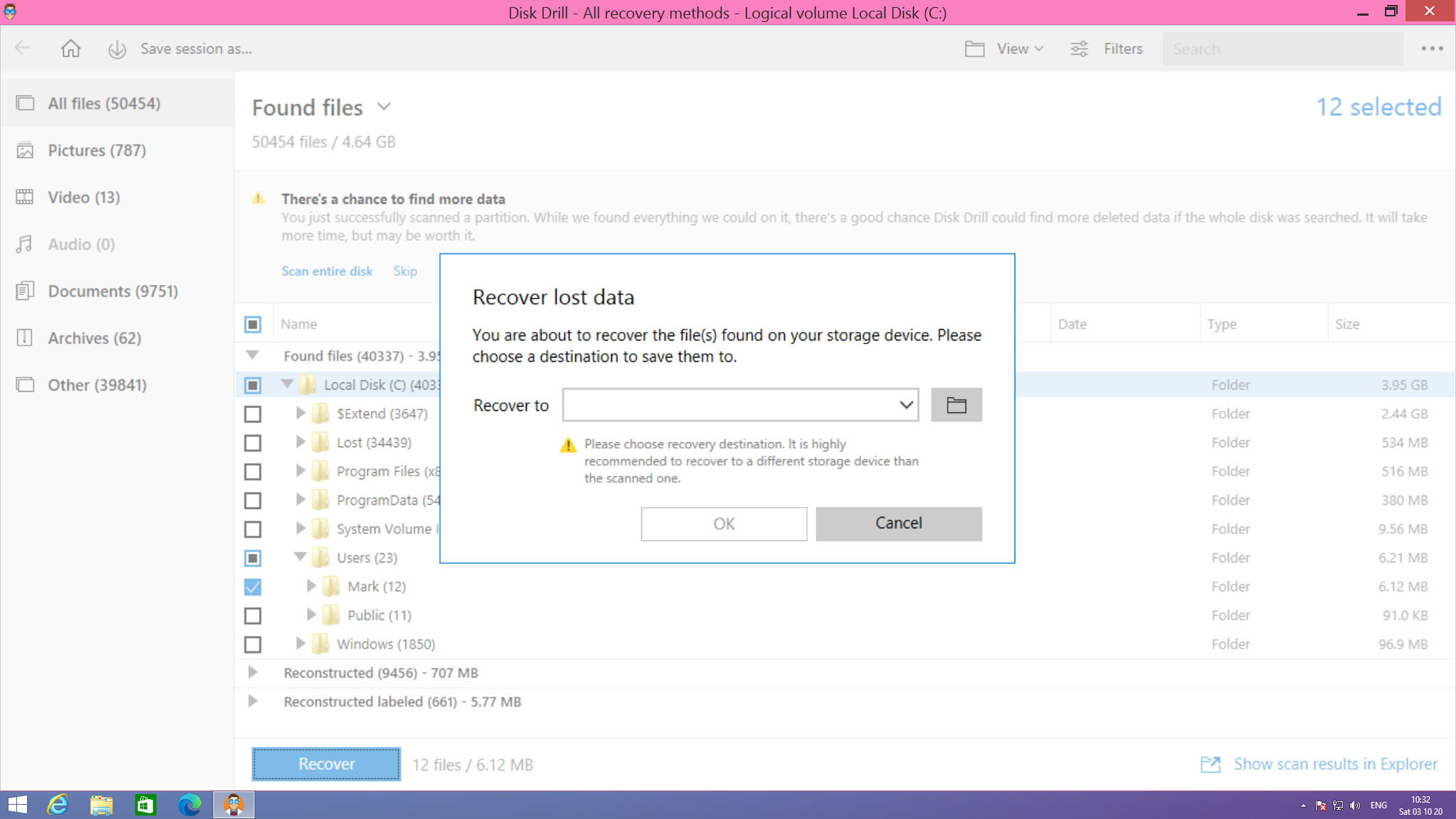Open the View folder icon
The image size is (1456, 819).
click(x=975, y=48)
